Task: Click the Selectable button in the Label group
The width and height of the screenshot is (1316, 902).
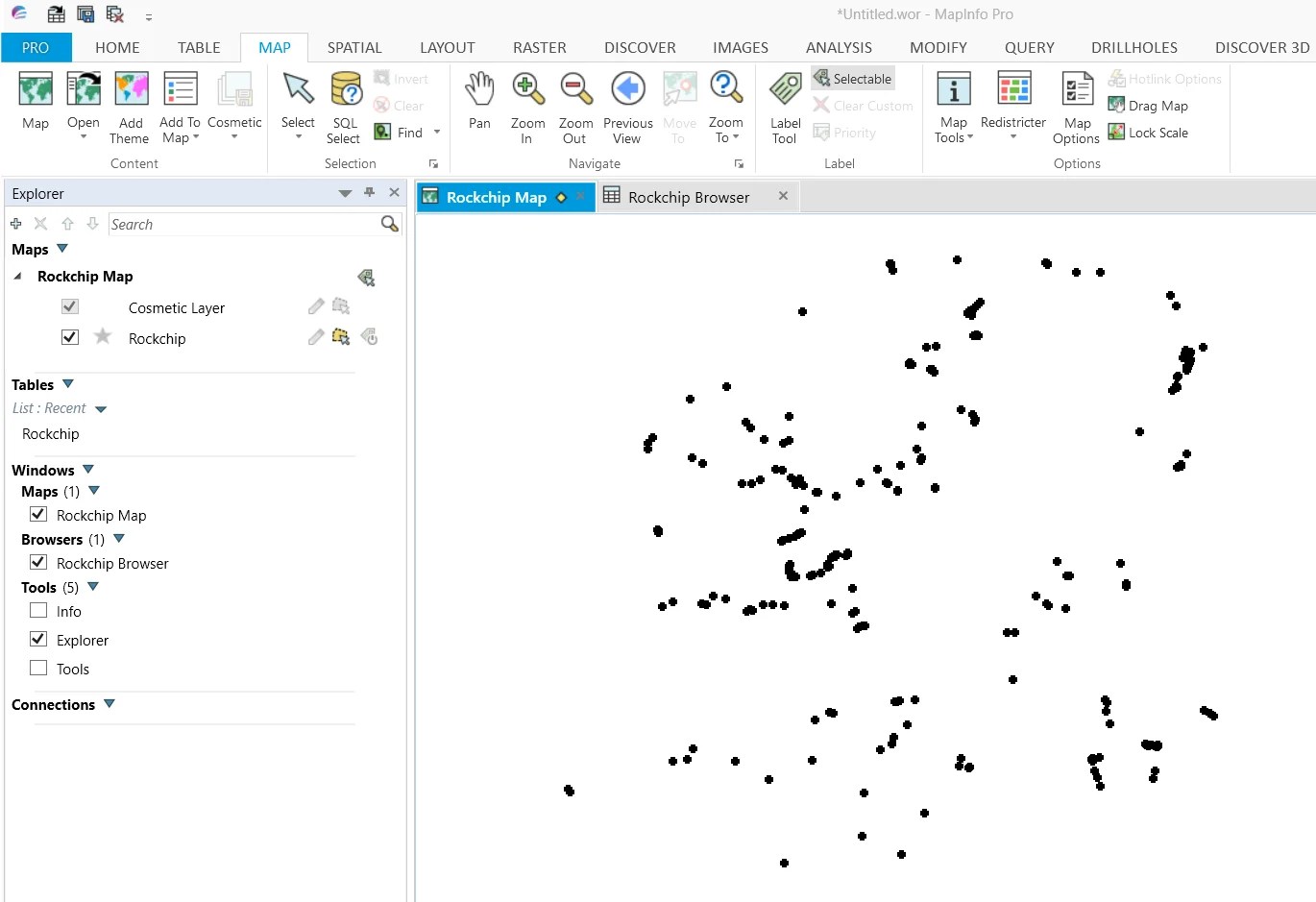Action: (852, 78)
